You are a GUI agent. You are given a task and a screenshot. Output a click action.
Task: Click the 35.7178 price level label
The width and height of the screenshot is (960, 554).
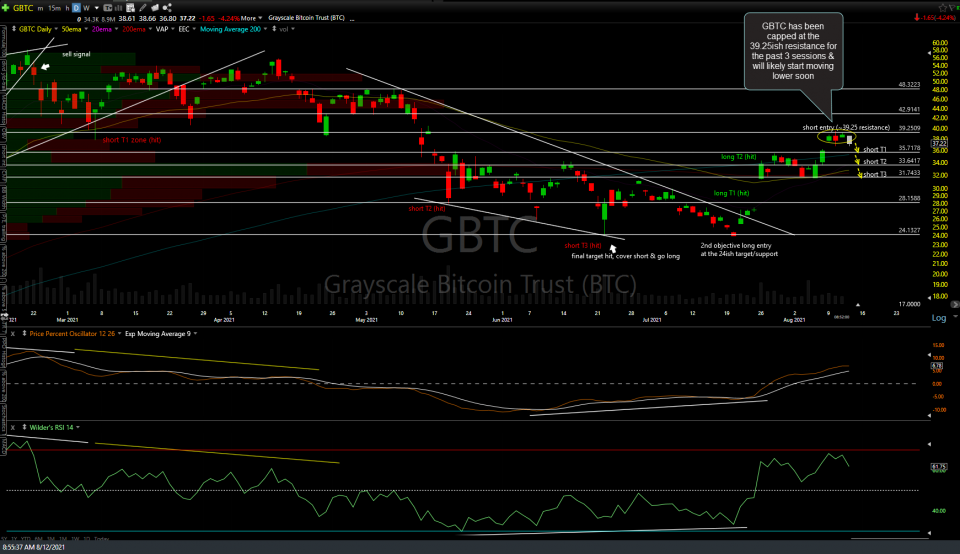pos(909,148)
